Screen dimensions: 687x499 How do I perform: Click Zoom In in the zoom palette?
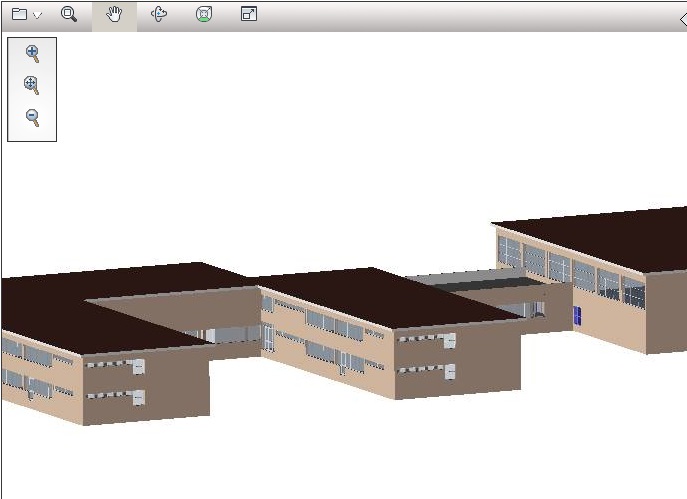pos(32,54)
